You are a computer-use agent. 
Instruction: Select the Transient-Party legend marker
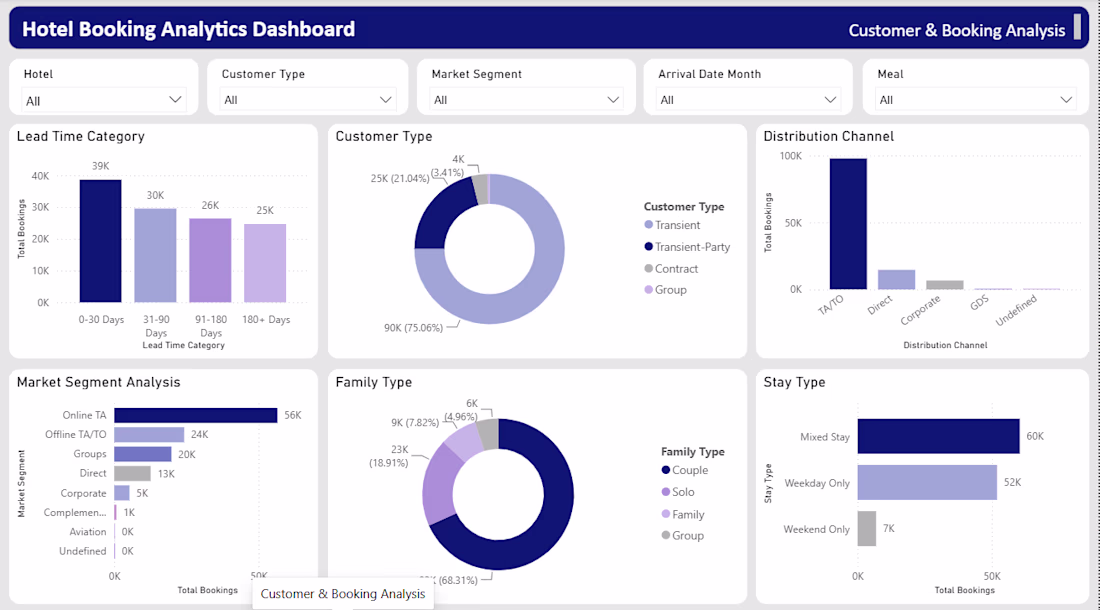(x=648, y=247)
